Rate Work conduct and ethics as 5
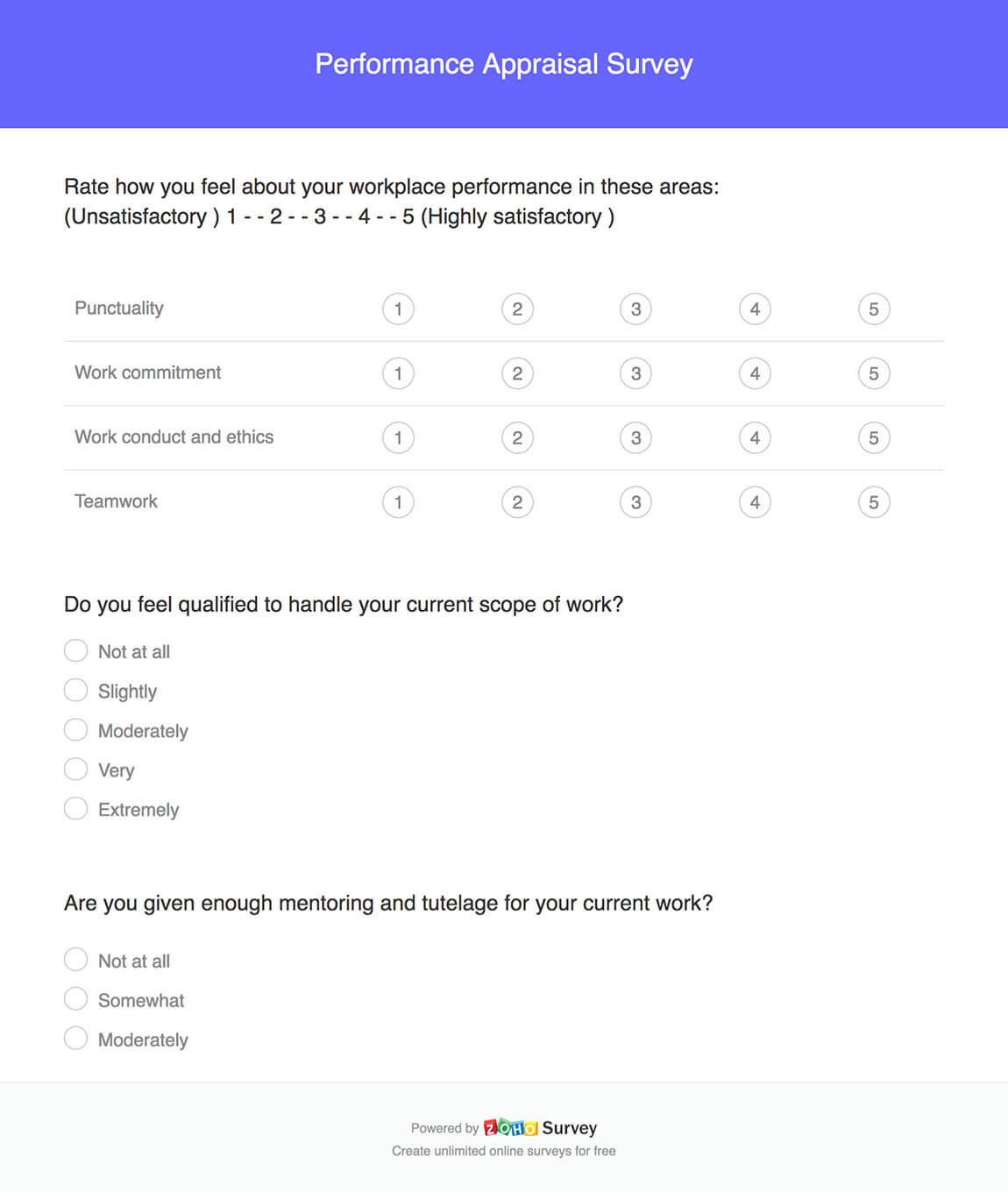Viewport: 1008px width, 1192px height. [874, 438]
